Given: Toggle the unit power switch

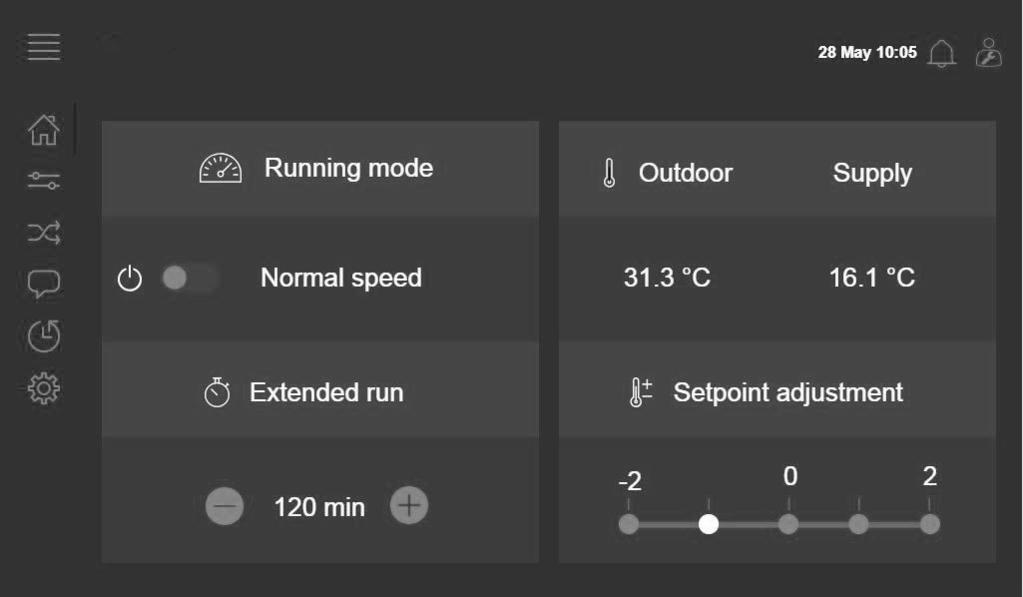Looking at the screenshot, I should coord(189,278).
